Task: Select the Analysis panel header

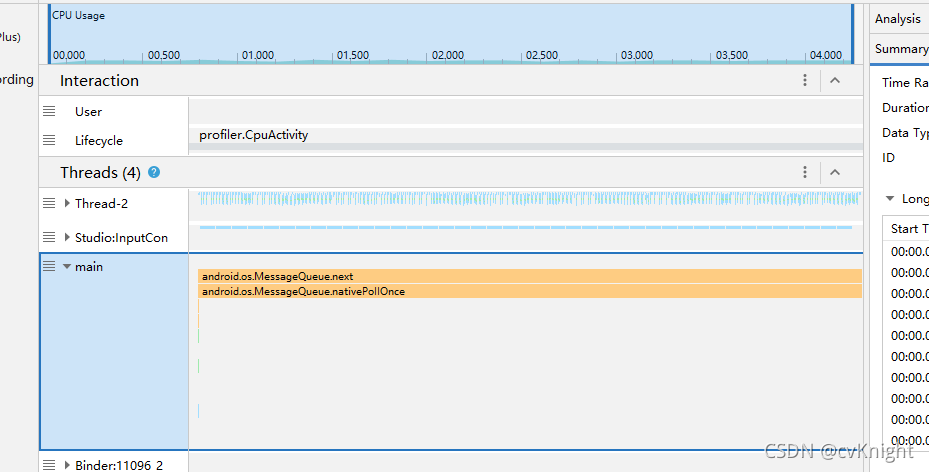Action: (x=898, y=19)
